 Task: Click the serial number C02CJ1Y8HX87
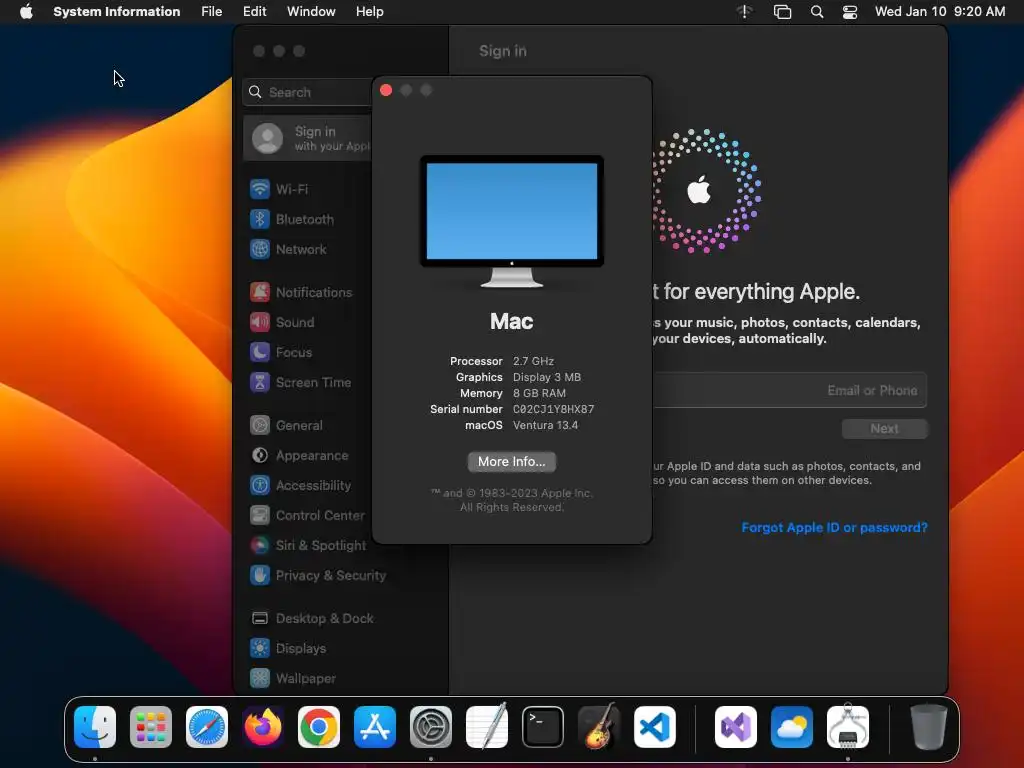[x=554, y=409]
